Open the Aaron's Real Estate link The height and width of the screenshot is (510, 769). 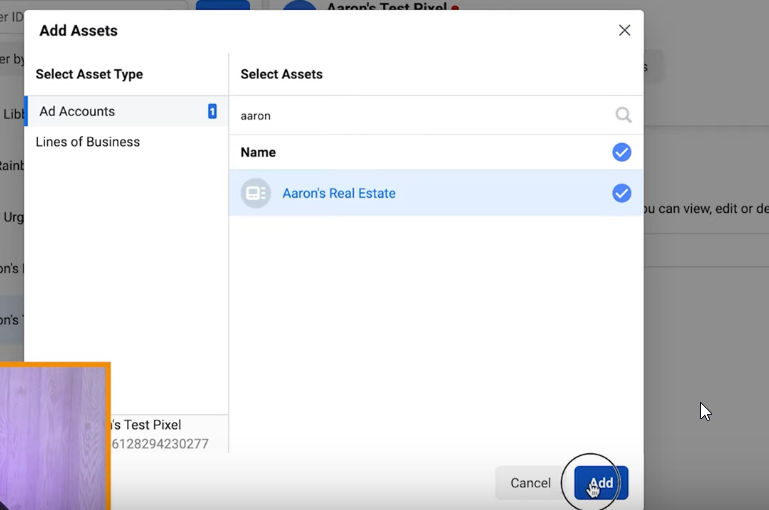coord(339,193)
